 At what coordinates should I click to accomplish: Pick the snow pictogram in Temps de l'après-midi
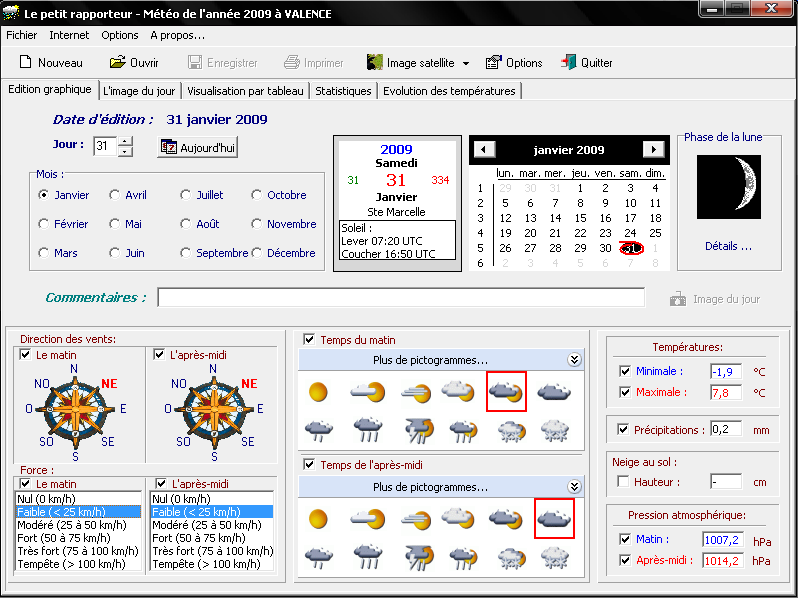pos(557,556)
